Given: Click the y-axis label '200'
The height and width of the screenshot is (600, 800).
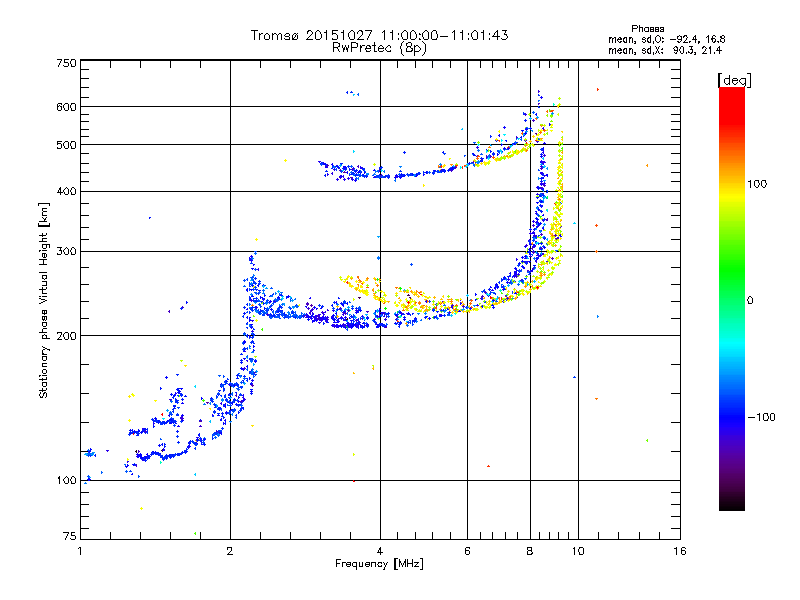Looking at the screenshot, I should coord(66,336).
